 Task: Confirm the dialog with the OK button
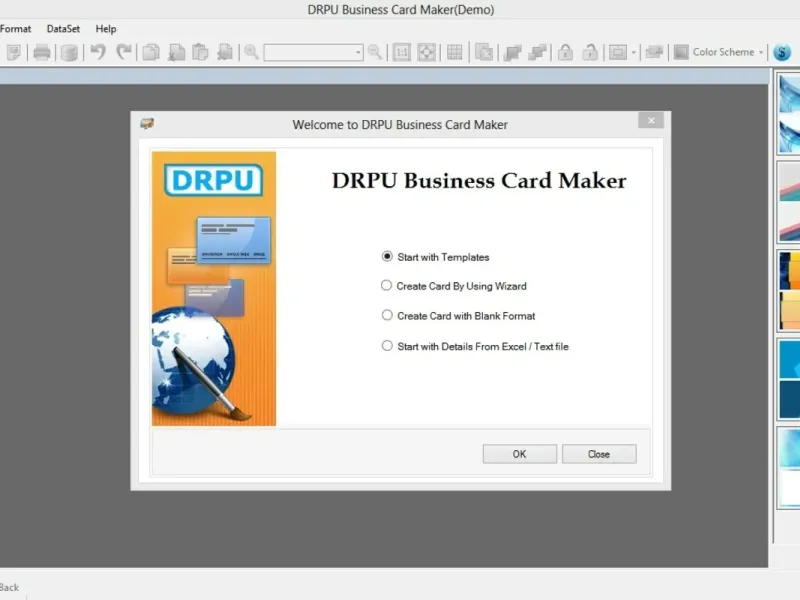pos(519,454)
